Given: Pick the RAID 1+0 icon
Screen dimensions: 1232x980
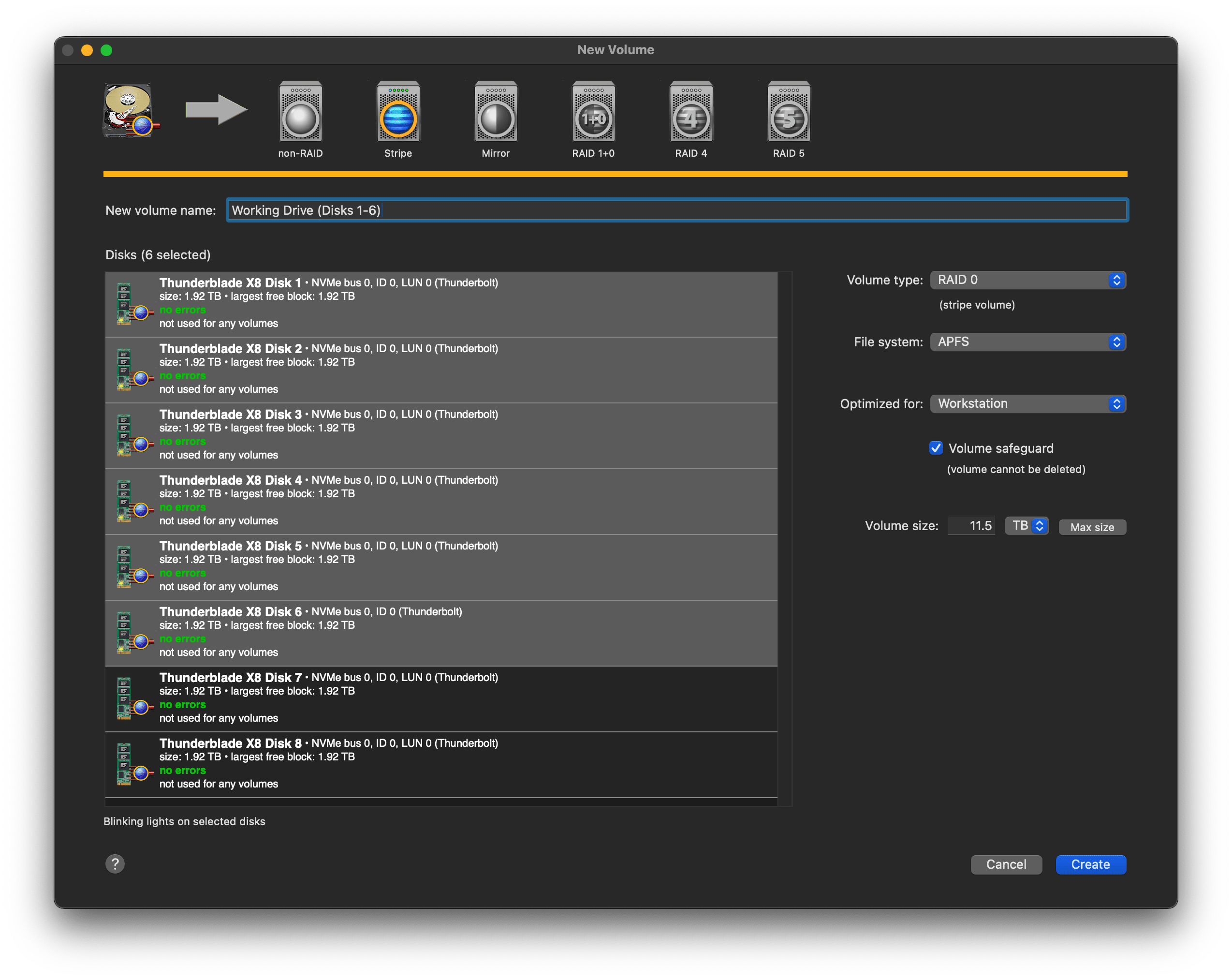Looking at the screenshot, I should 594,113.
